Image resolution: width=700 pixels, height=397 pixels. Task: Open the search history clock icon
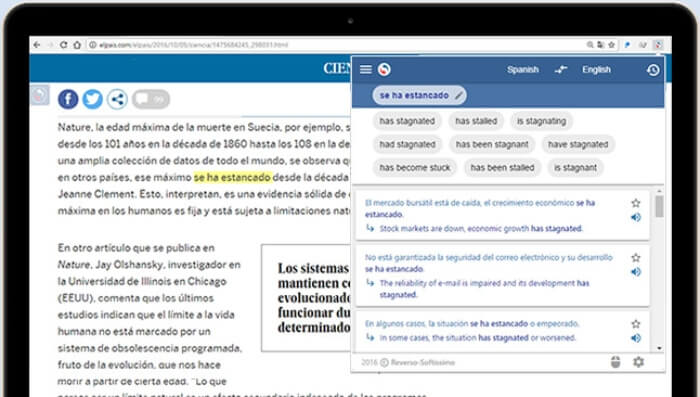(x=653, y=70)
